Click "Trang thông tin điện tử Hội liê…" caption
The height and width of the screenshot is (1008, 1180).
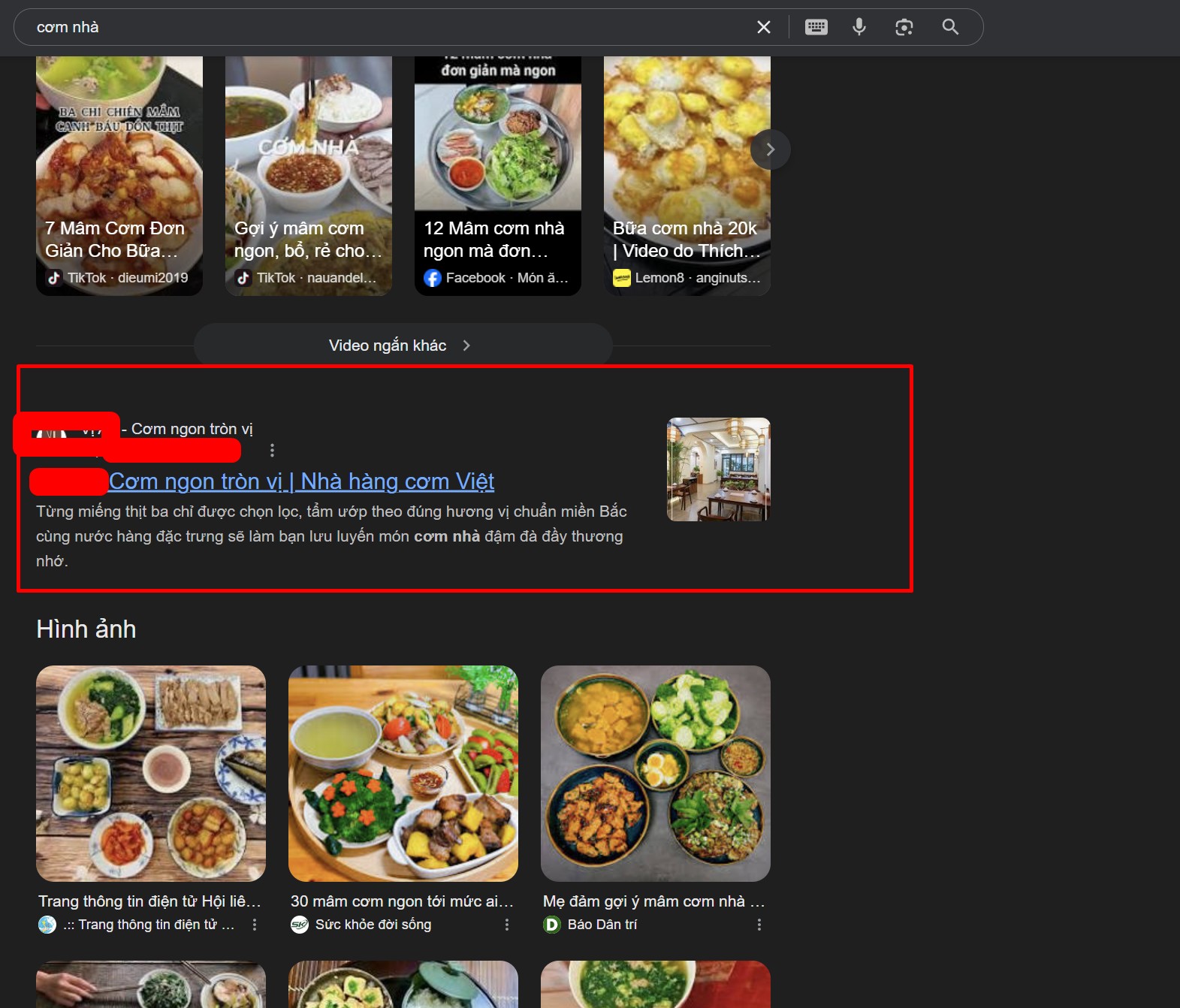coord(150,901)
